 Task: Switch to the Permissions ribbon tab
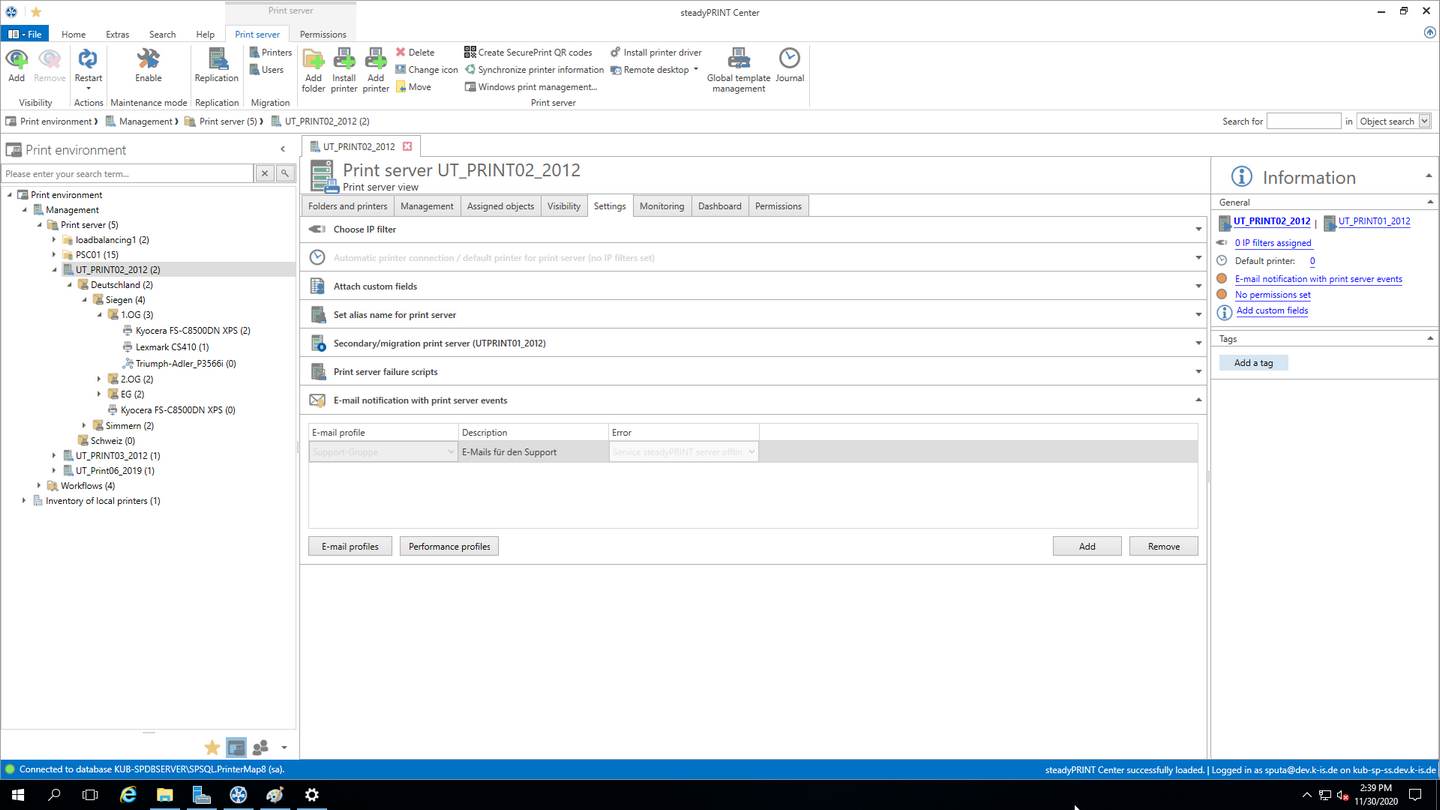[x=323, y=34]
